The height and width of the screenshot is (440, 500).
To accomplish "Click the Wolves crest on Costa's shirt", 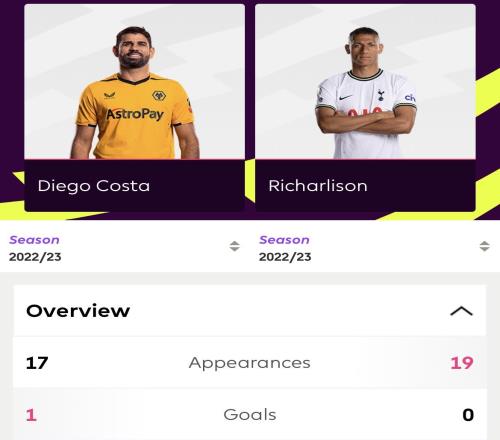I will pyautogui.click(x=159, y=96).
